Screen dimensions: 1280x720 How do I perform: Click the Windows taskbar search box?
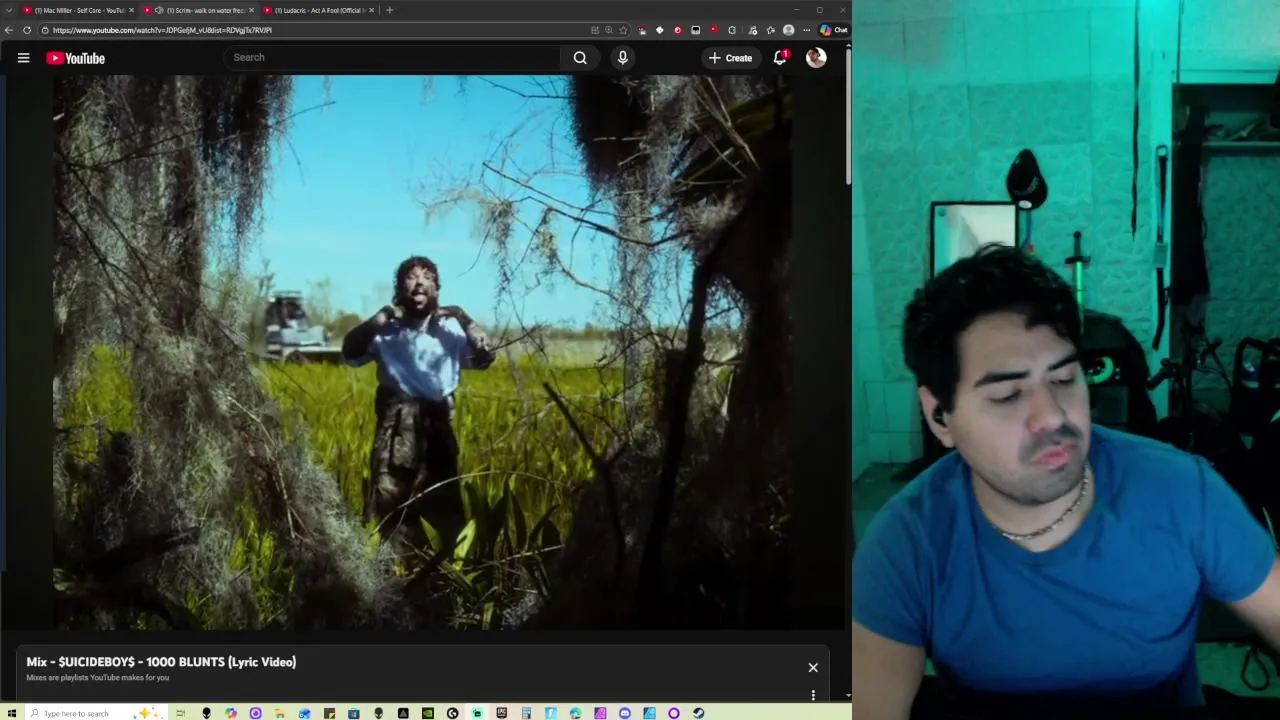coord(95,713)
